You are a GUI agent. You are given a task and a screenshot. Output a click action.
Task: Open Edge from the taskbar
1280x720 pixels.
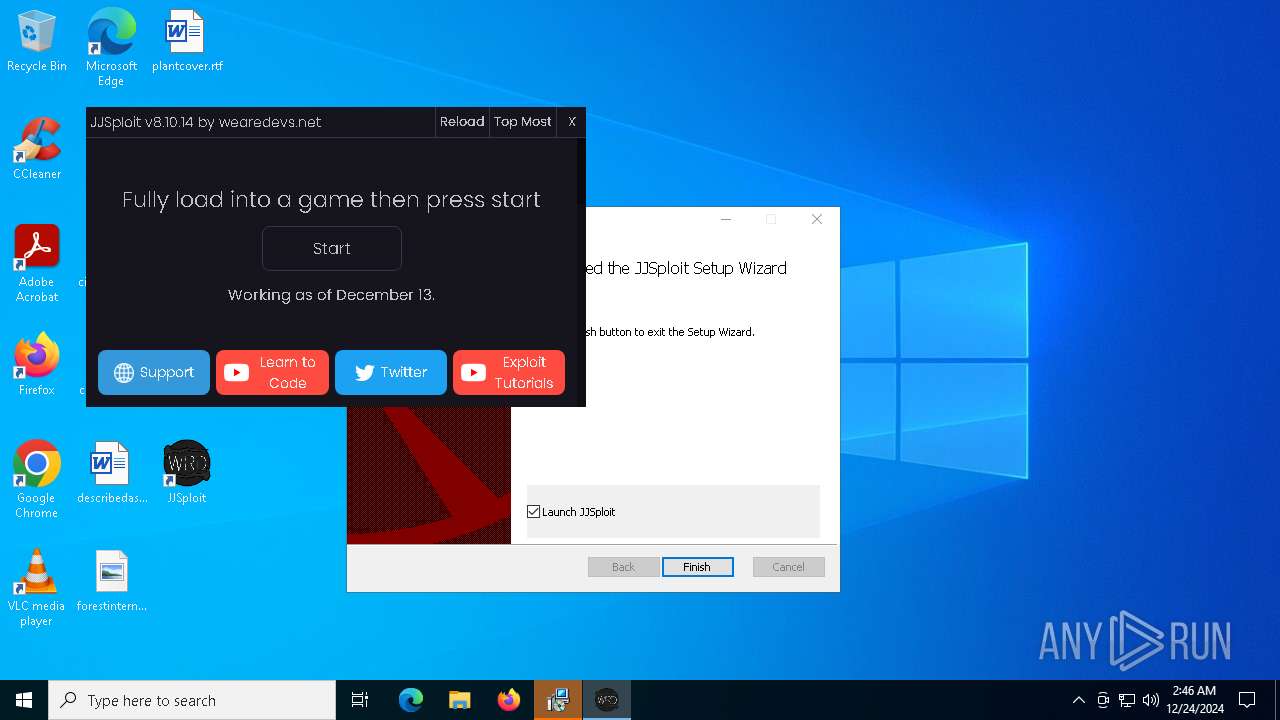(411, 700)
